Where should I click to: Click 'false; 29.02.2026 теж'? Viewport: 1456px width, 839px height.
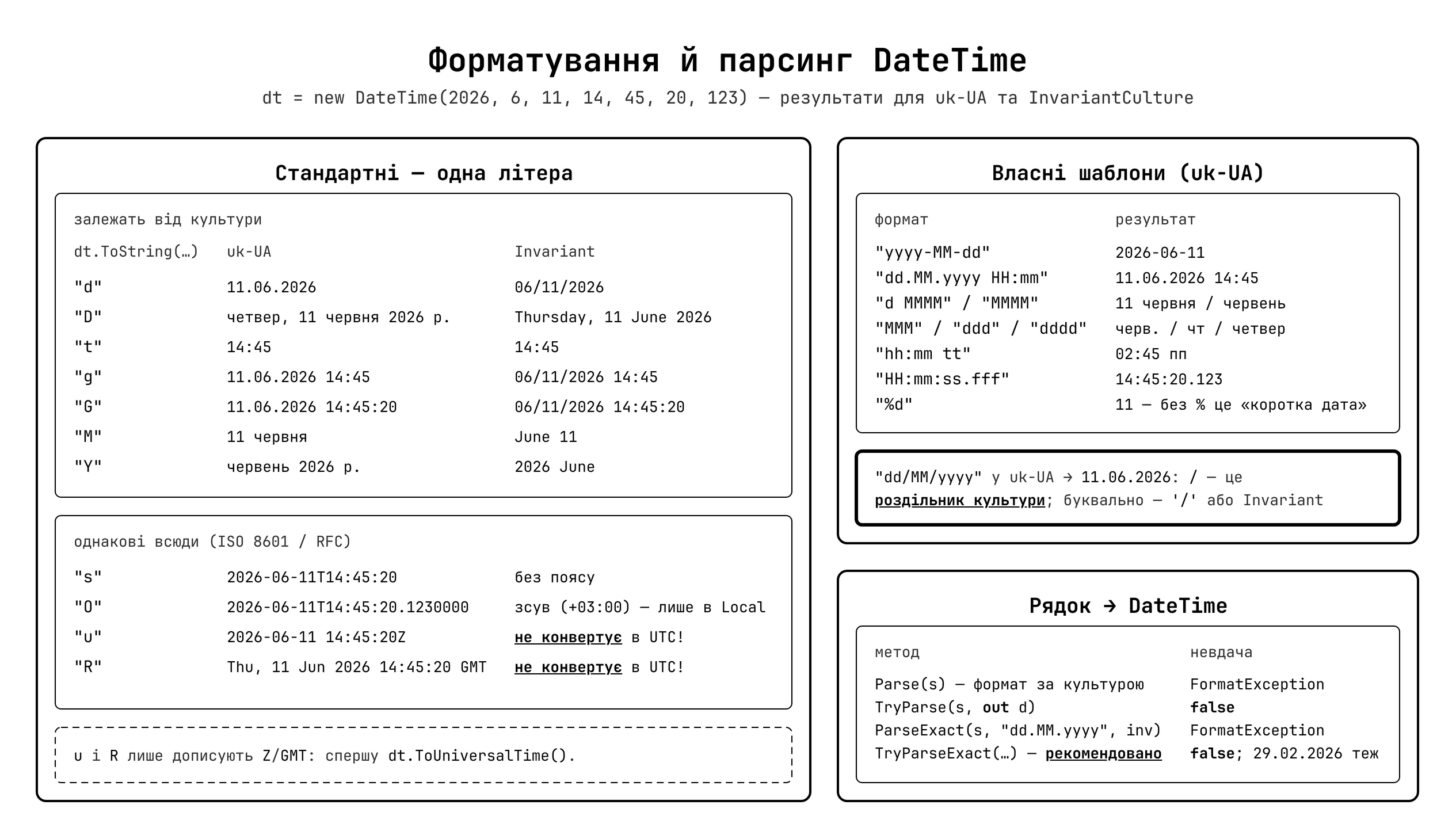click(x=1285, y=753)
